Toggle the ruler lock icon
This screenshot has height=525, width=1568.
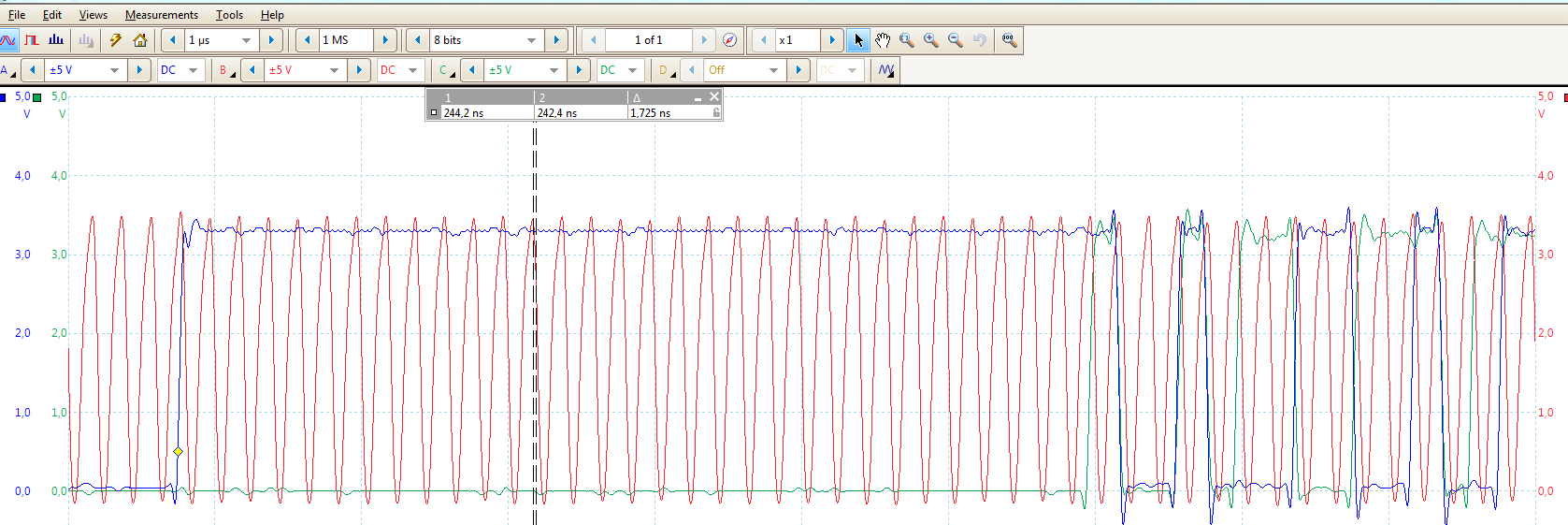click(717, 112)
